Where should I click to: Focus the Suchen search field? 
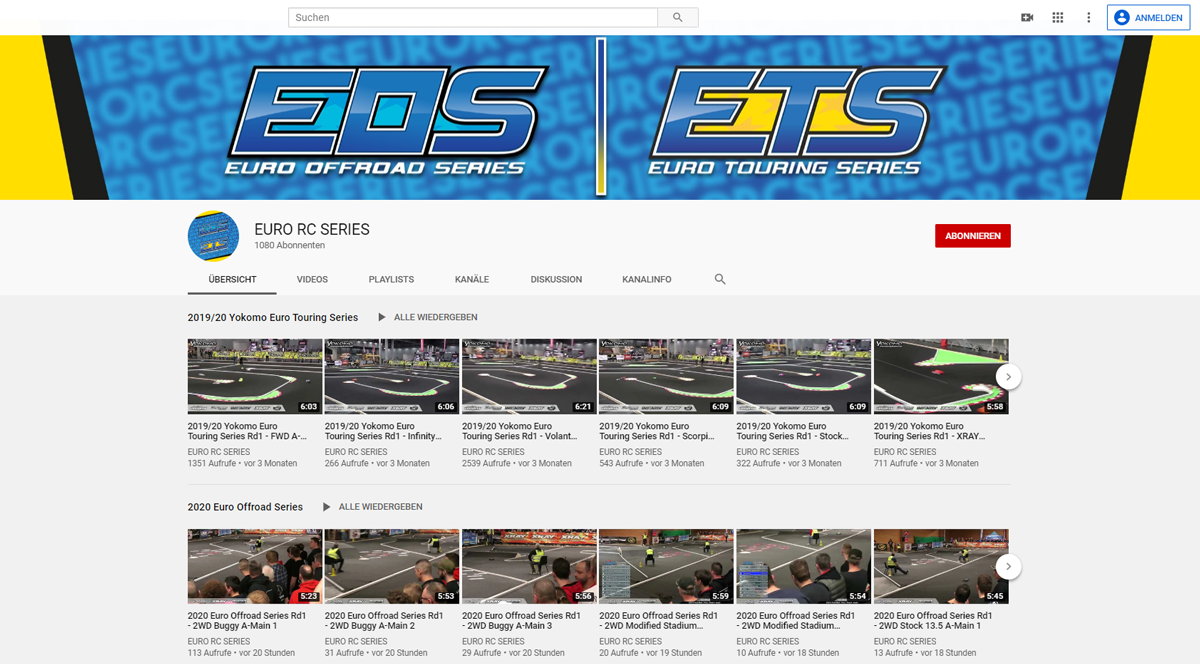coord(473,17)
